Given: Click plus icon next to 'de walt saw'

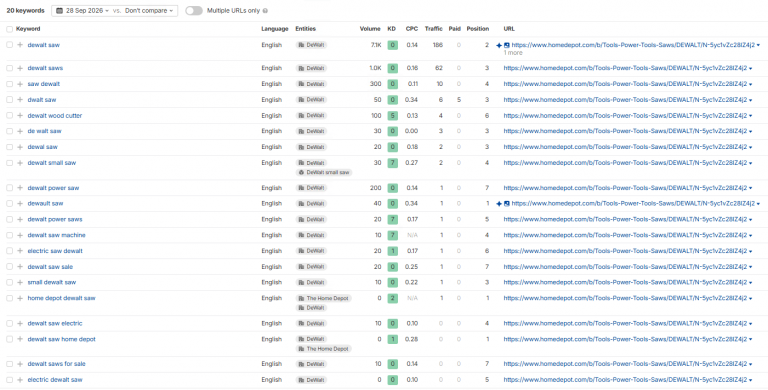Looking at the screenshot, I should click(20, 131).
